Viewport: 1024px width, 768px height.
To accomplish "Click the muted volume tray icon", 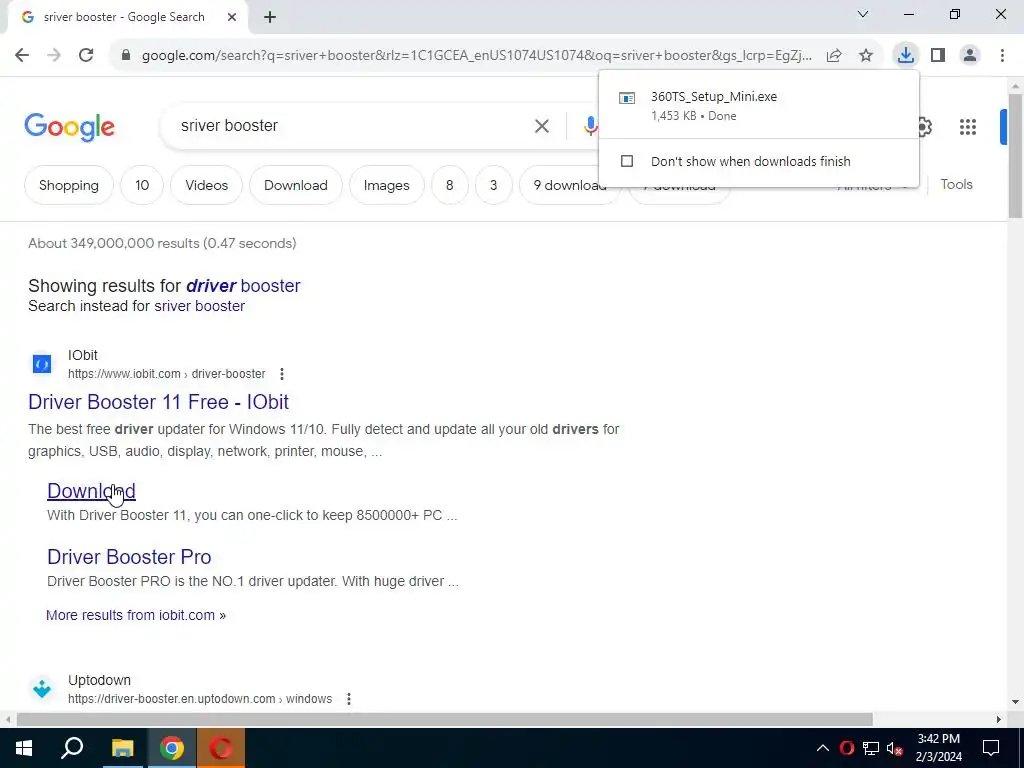I will coord(894,748).
